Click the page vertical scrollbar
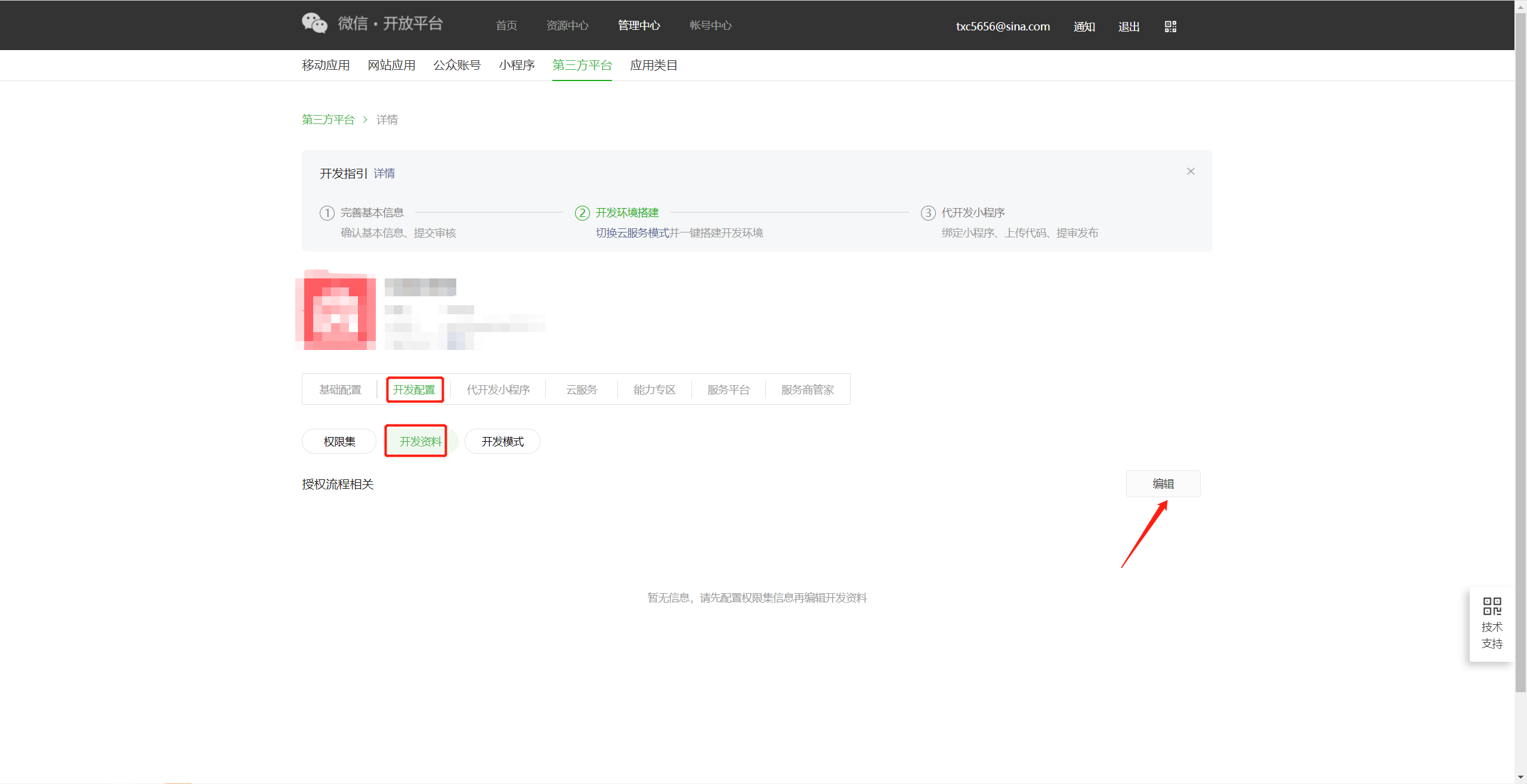 [1520, 358]
